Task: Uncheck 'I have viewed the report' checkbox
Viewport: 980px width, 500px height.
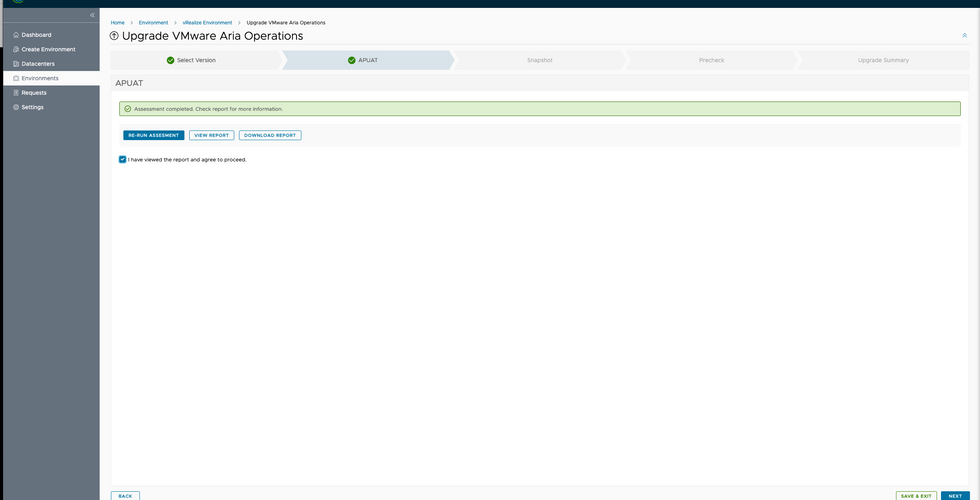Action: tap(122, 159)
